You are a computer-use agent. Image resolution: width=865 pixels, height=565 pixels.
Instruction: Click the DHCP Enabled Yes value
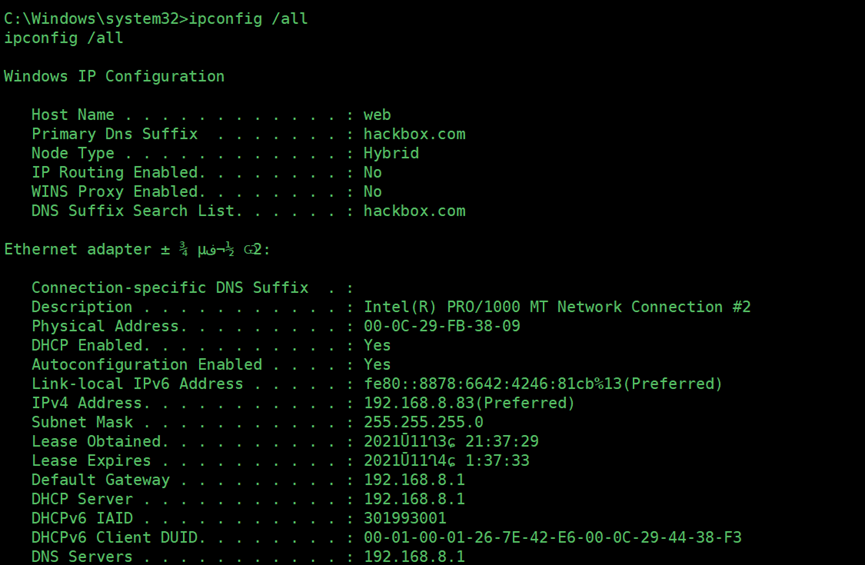pos(377,345)
